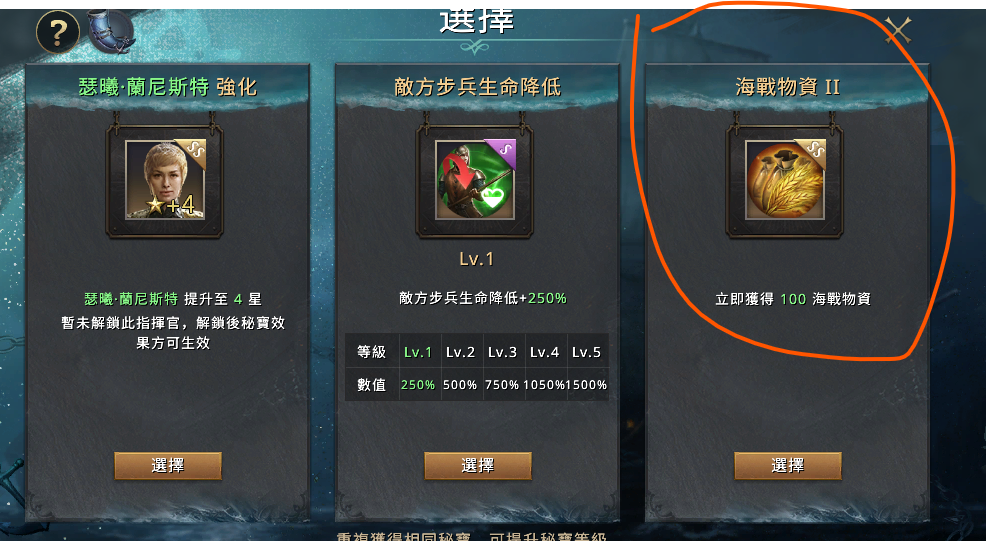Tap the SS badge on supplies icon
986x541 pixels.
click(813, 152)
